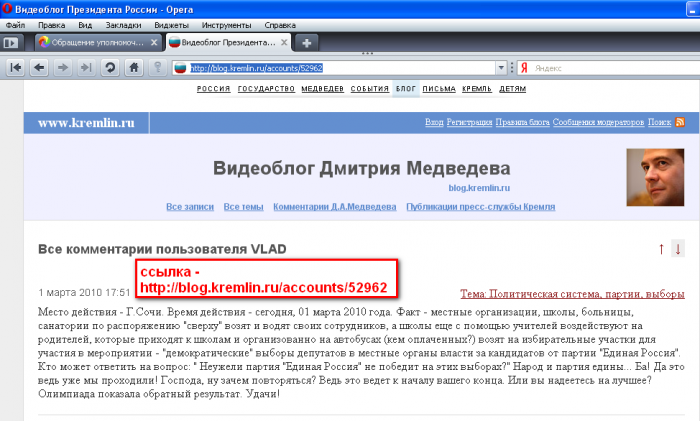Open the Закладки menu
This screenshot has height=421, width=700.
pyautogui.click(x=123, y=25)
